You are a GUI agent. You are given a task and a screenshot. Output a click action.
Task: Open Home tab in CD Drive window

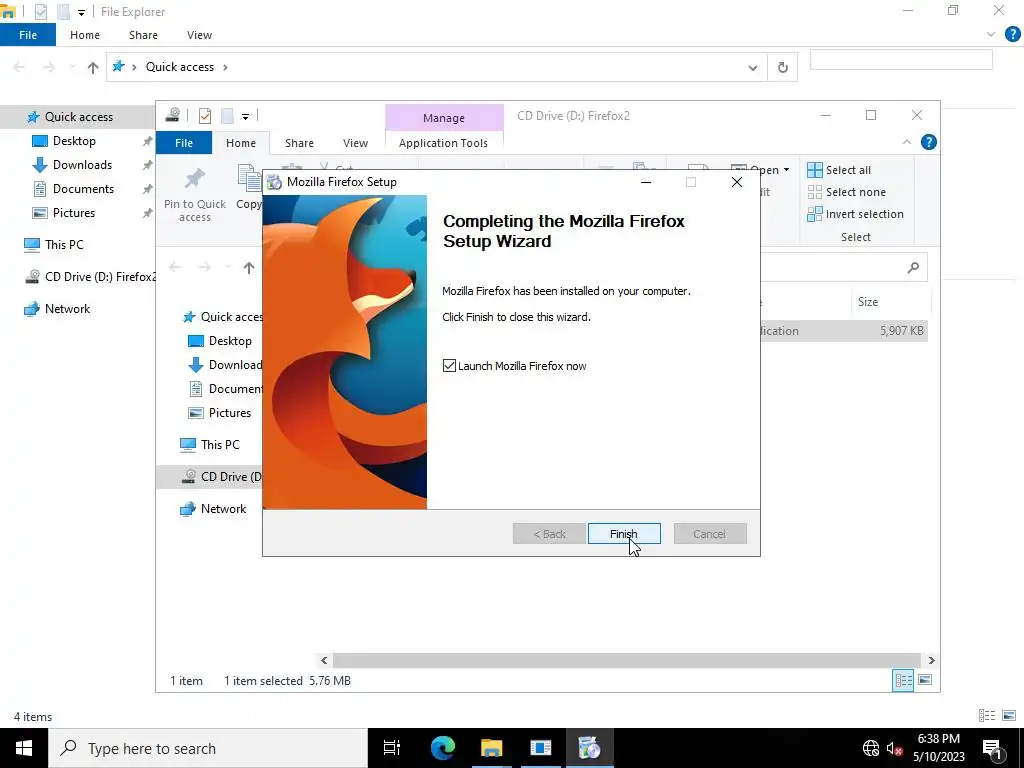(x=241, y=143)
